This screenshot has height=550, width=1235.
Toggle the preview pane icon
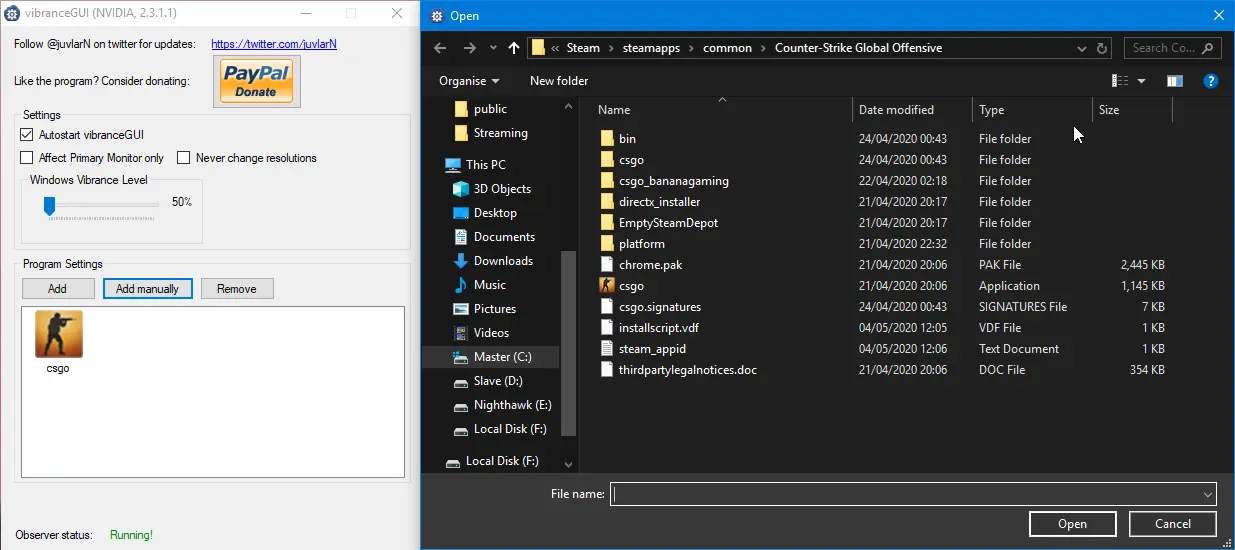[x=1175, y=81]
